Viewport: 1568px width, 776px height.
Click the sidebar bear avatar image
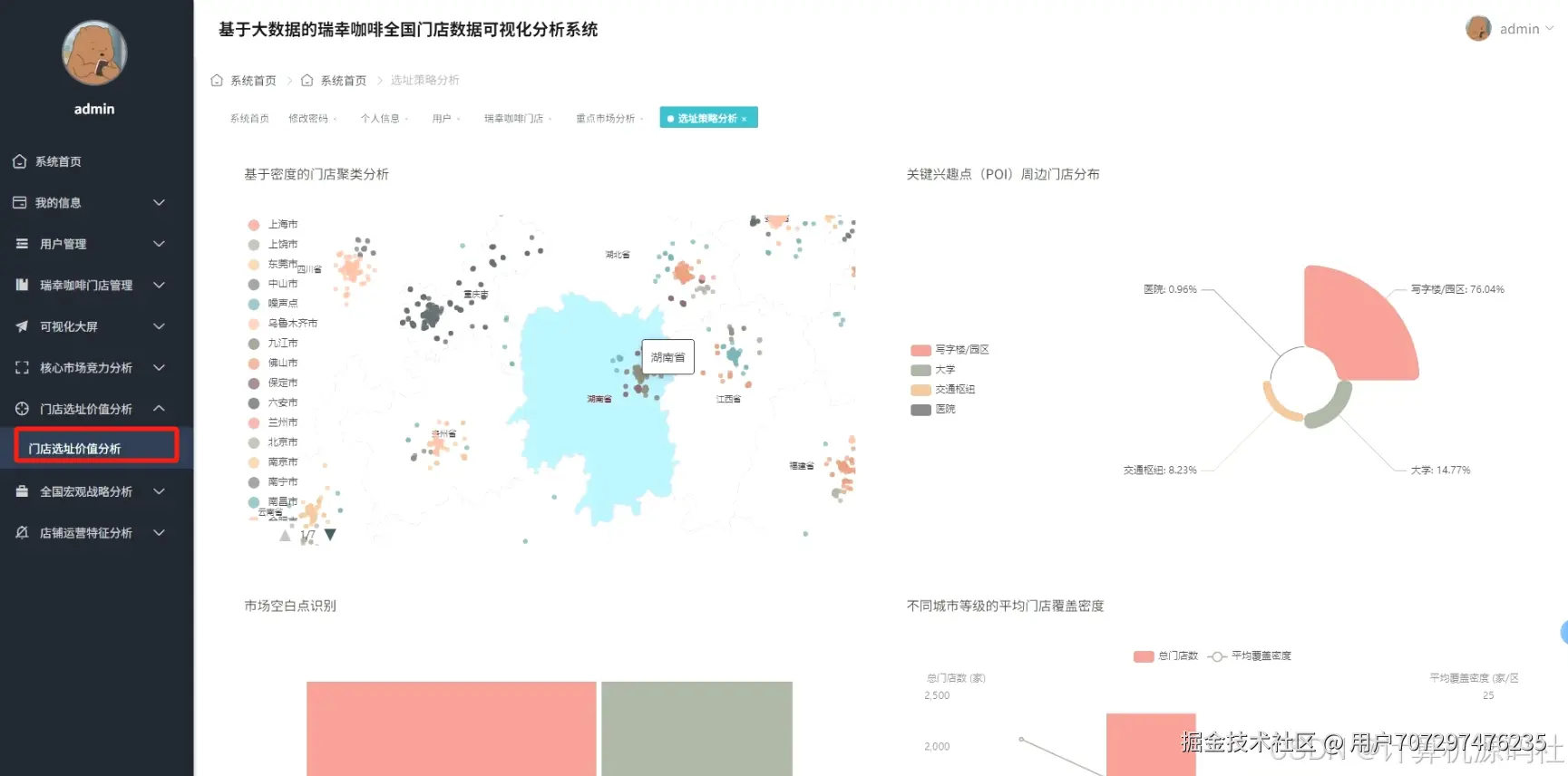point(94,53)
